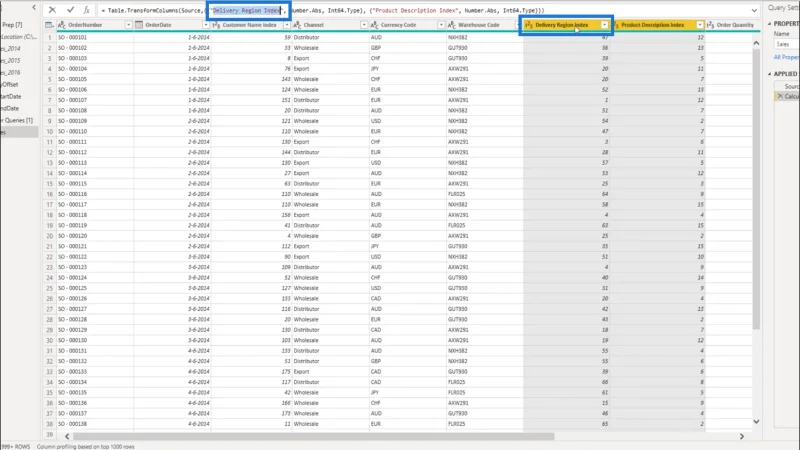800x450 pixels.
Task: Click the horizontal scrollbar right arrow
Action: click(x=742, y=436)
